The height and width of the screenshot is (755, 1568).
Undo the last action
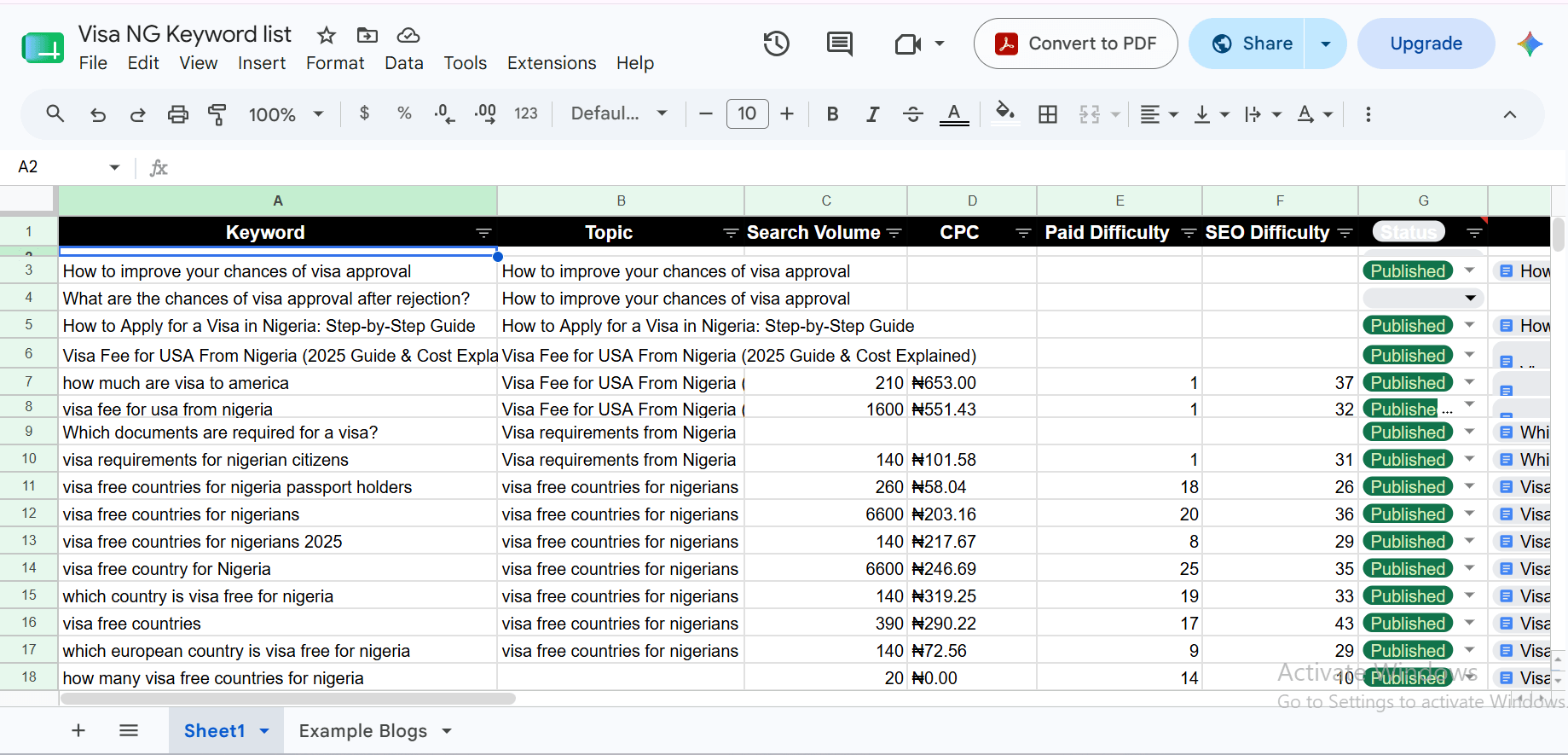98,114
